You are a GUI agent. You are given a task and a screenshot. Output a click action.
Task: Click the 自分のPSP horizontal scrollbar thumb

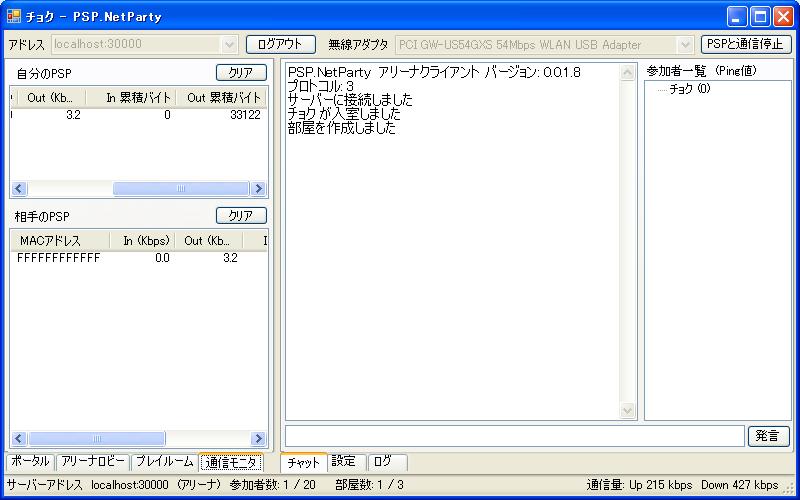pyautogui.click(x=181, y=189)
